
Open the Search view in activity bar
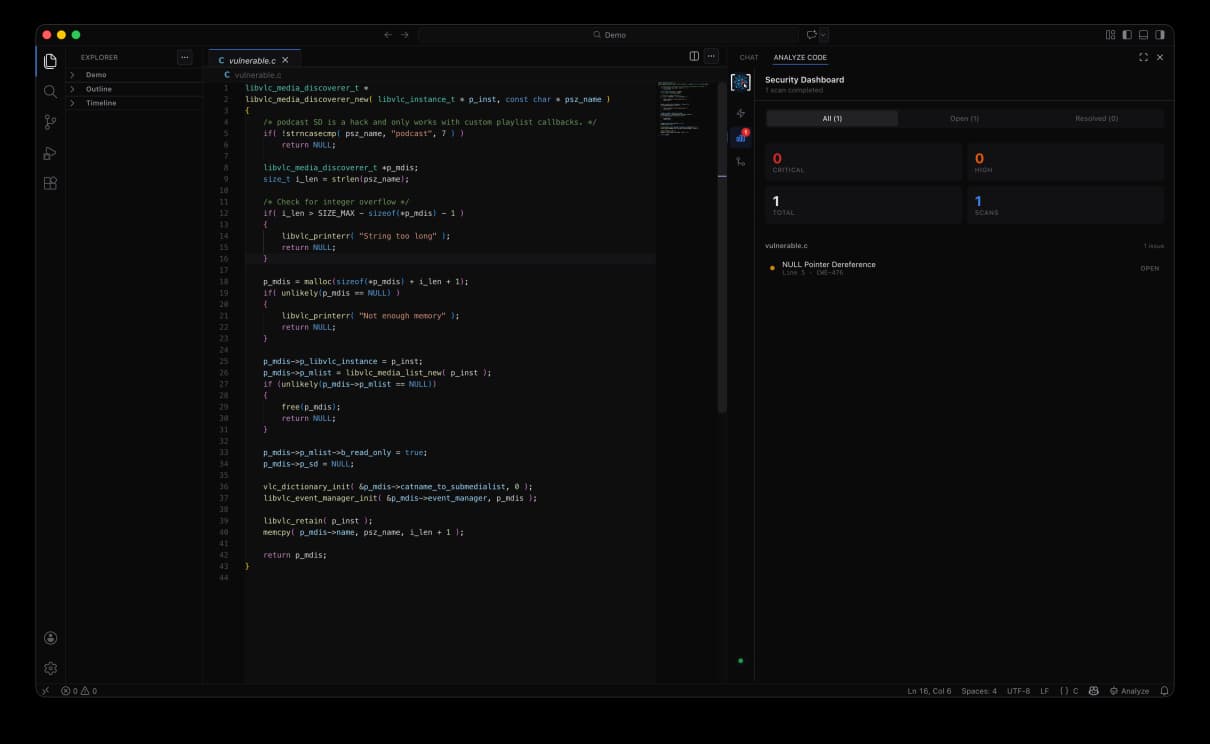pyautogui.click(x=50, y=92)
